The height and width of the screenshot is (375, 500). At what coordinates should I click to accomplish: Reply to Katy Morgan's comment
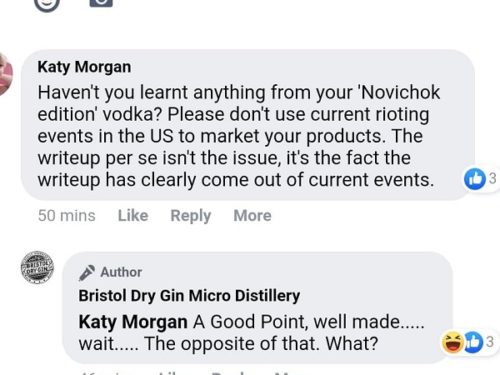coord(191,216)
